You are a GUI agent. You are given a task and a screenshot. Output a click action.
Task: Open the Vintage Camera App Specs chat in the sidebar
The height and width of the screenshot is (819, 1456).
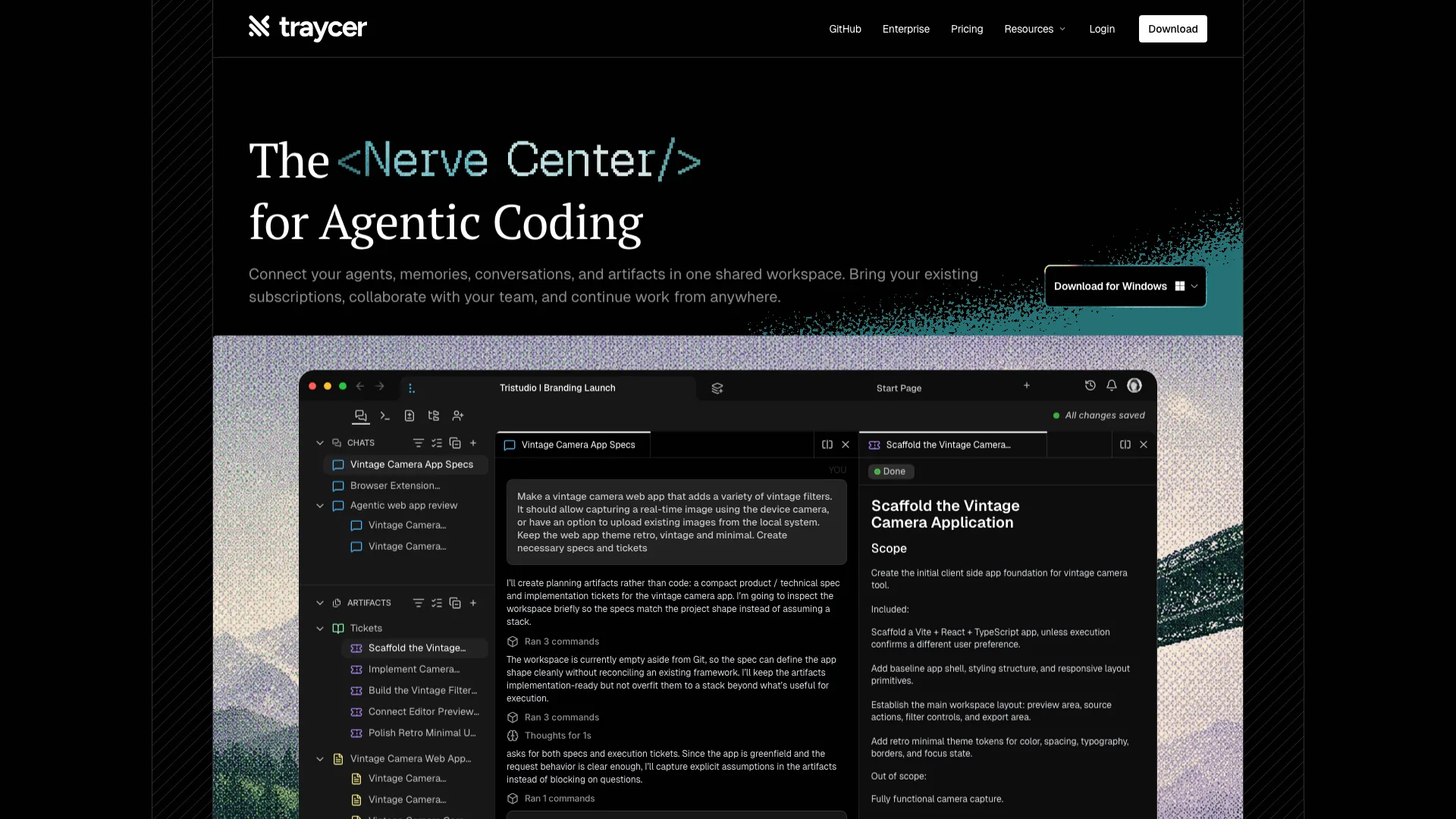click(405, 465)
